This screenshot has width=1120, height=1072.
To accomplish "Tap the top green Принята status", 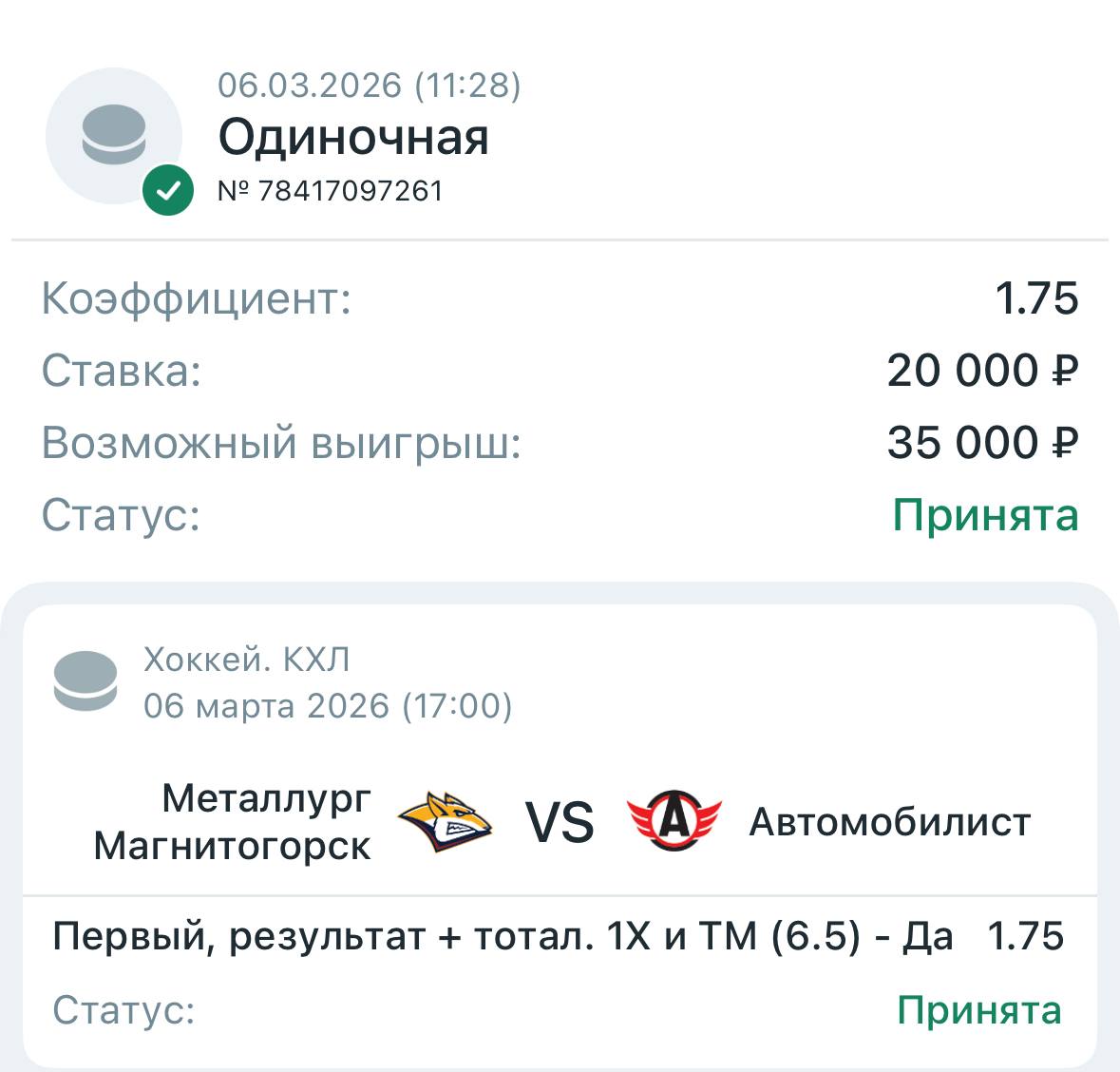I will click(x=985, y=516).
